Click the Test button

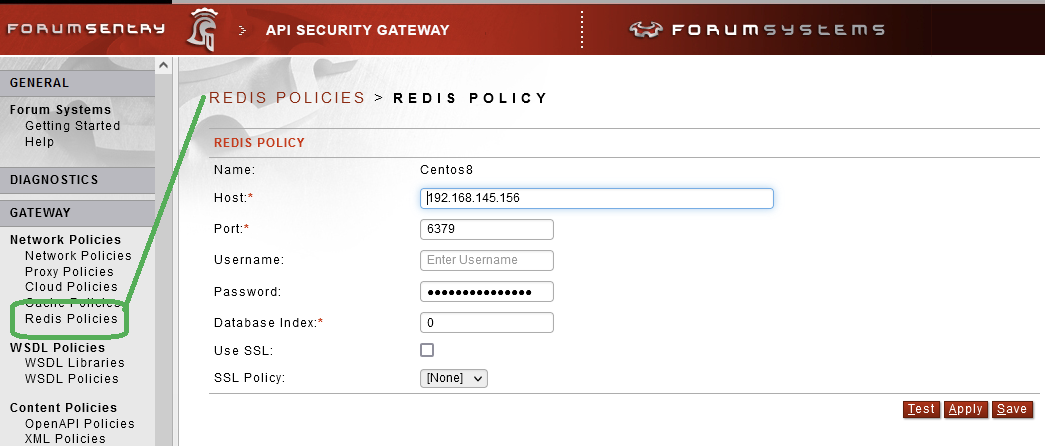point(921,409)
